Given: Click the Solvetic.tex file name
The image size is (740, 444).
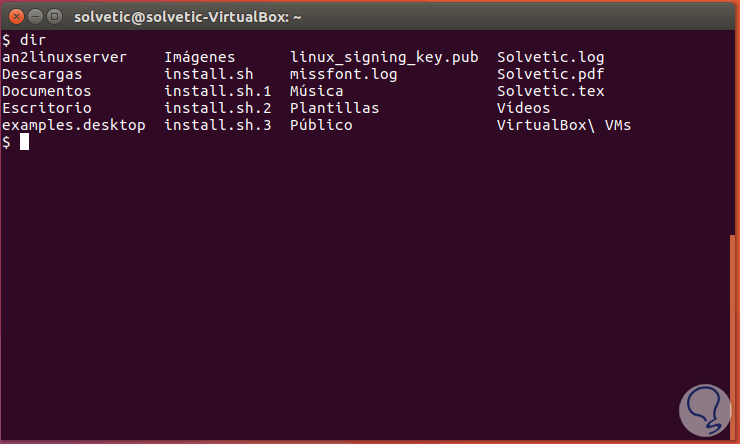Looking at the screenshot, I should click(550, 92).
